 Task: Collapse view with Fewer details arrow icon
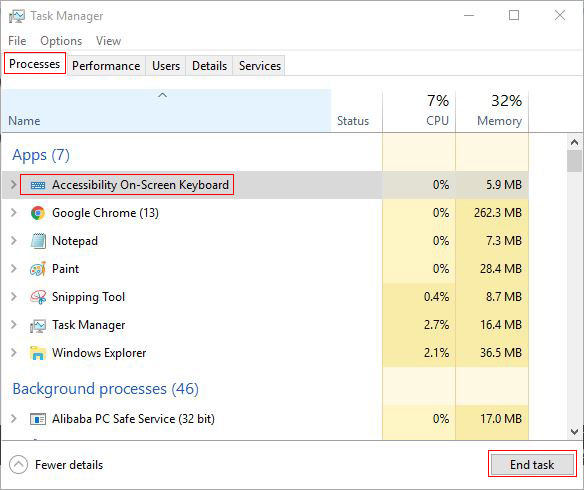coord(18,465)
